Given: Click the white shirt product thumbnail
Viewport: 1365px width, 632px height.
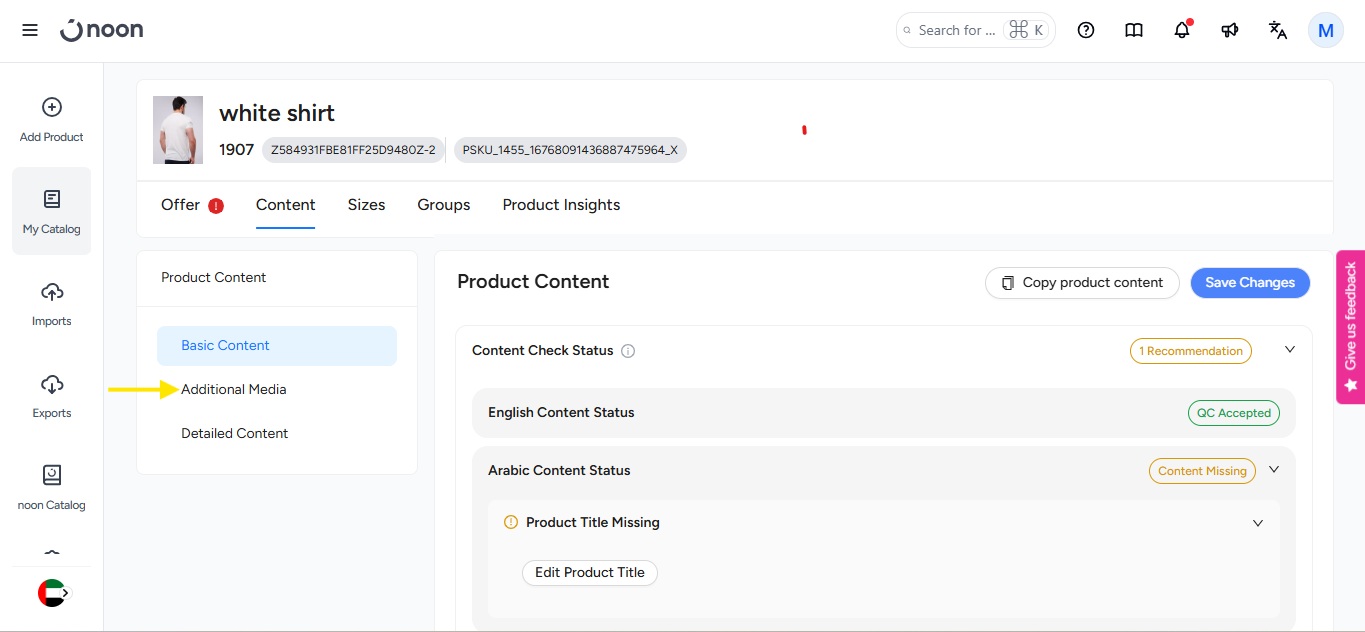Looking at the screenshot, I should click(x=178, y=130).
